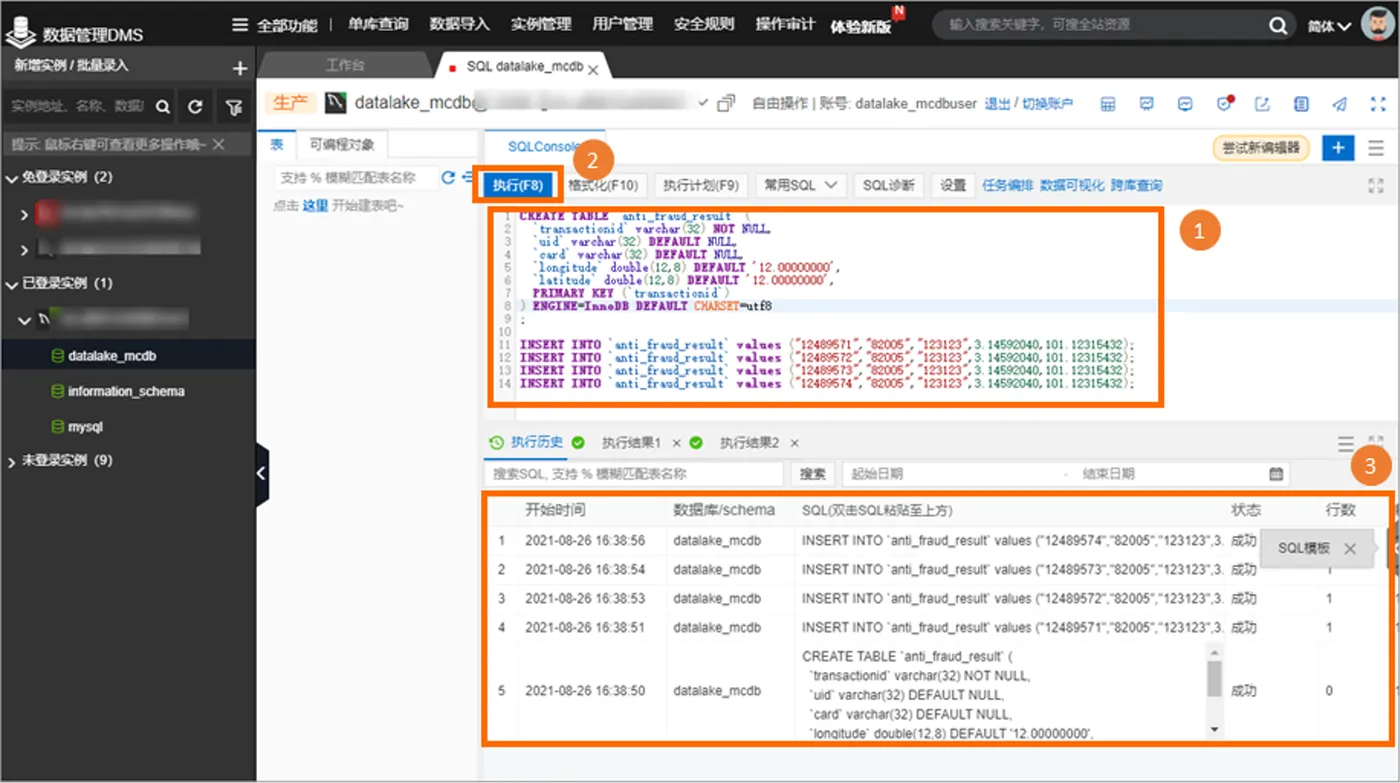The image size is (1400, 783).
Task: Open the 常用SQL dropdown
Action: [801, 185]
